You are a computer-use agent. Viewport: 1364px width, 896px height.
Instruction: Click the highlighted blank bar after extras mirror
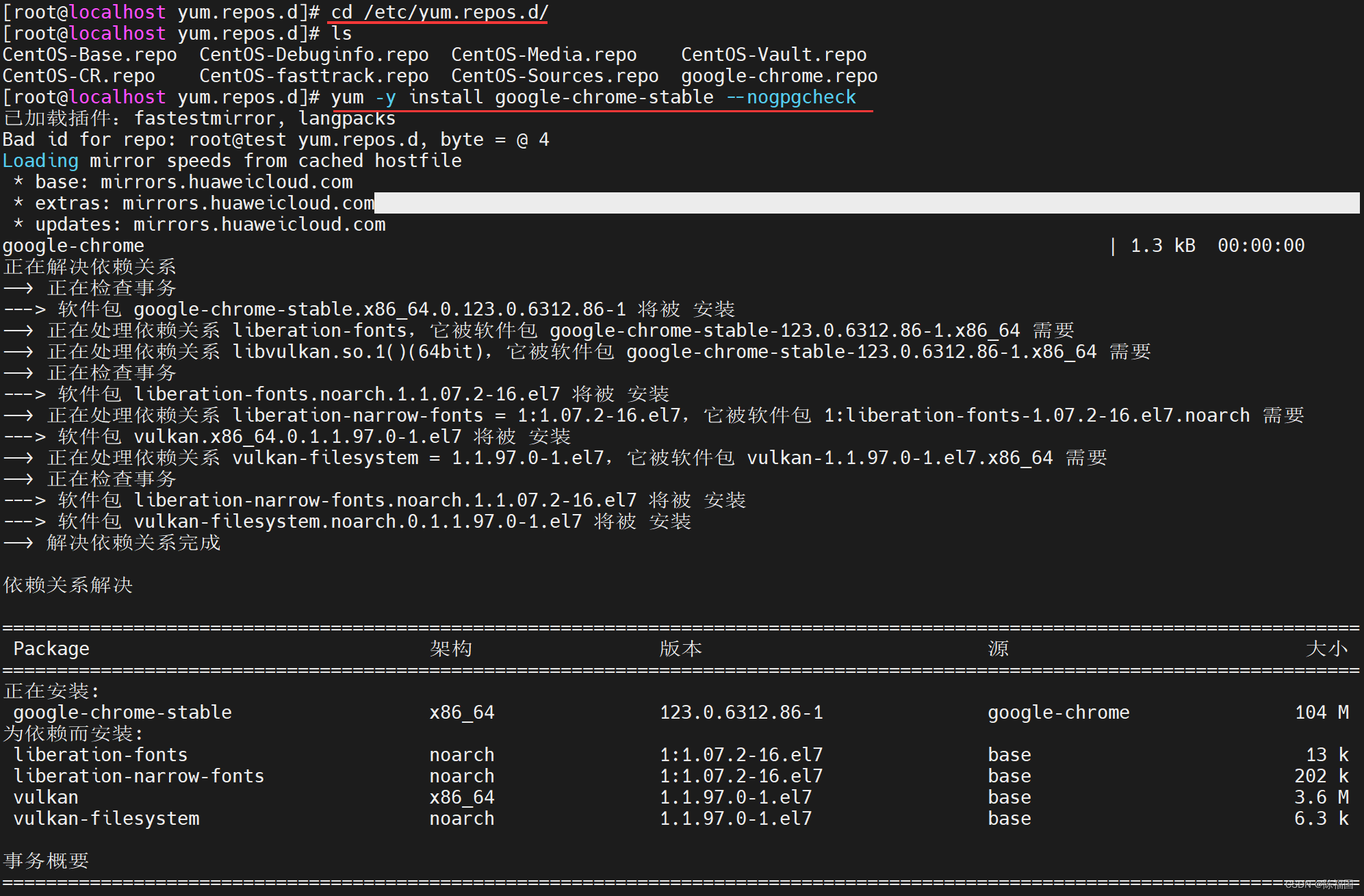pos(866,203)
